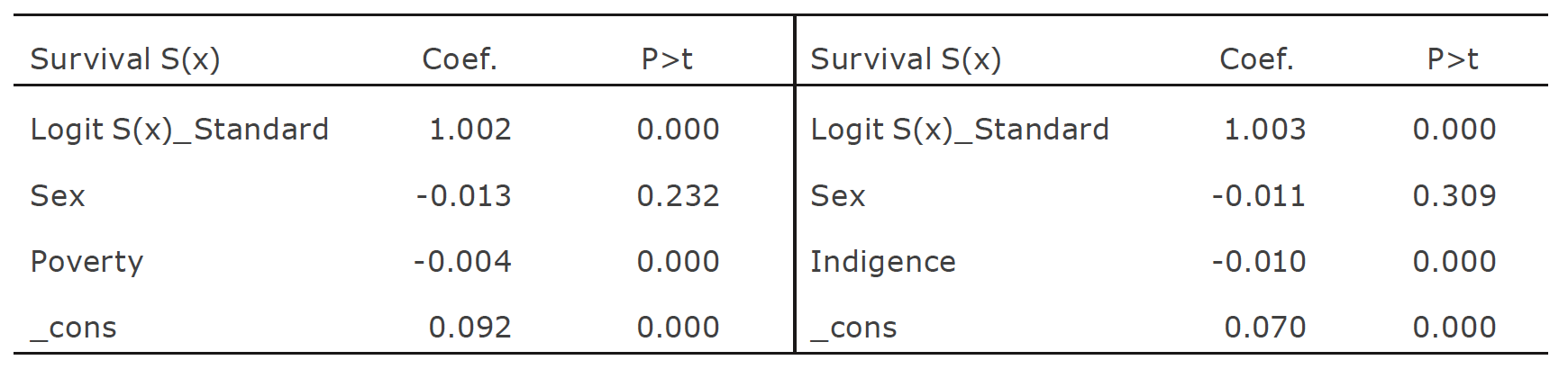Select the coefficient value 1.003
This screenshot has width=1568, height=369.
(1264, 130)
